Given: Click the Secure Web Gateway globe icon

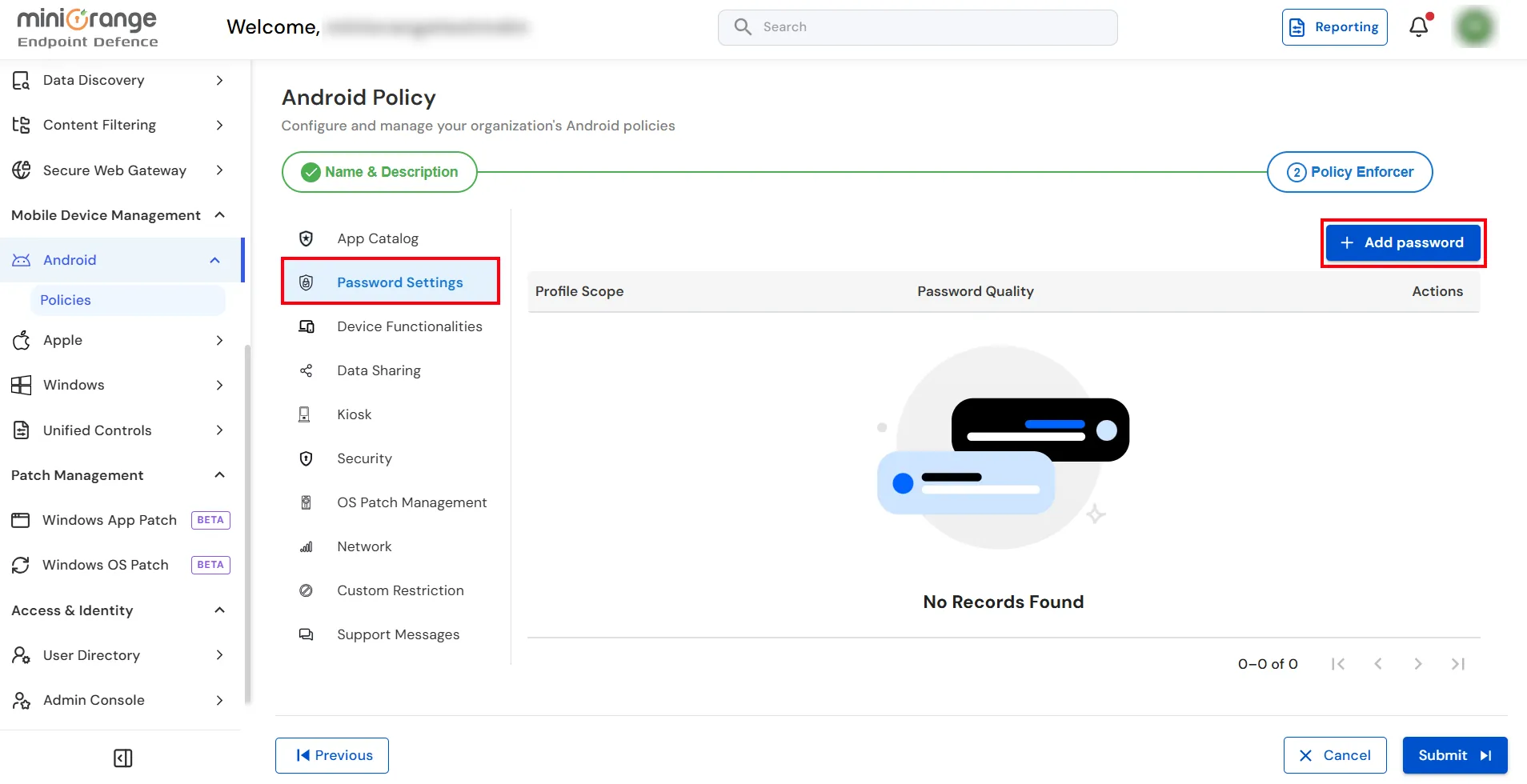Looking at the screenshot, I should (22, 170).
